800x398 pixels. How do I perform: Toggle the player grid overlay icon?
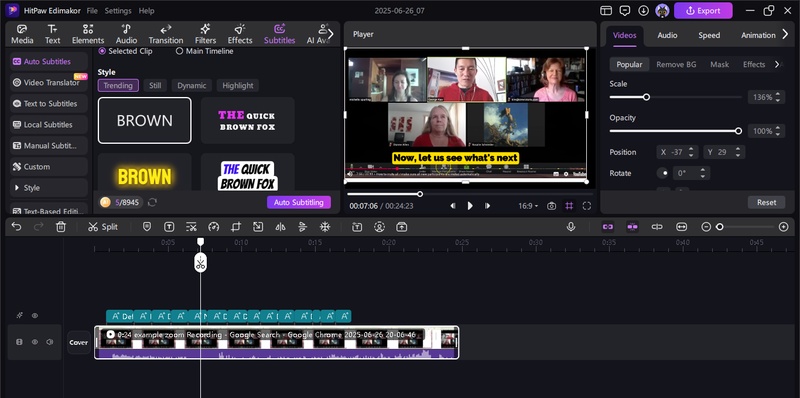(569, 206)
